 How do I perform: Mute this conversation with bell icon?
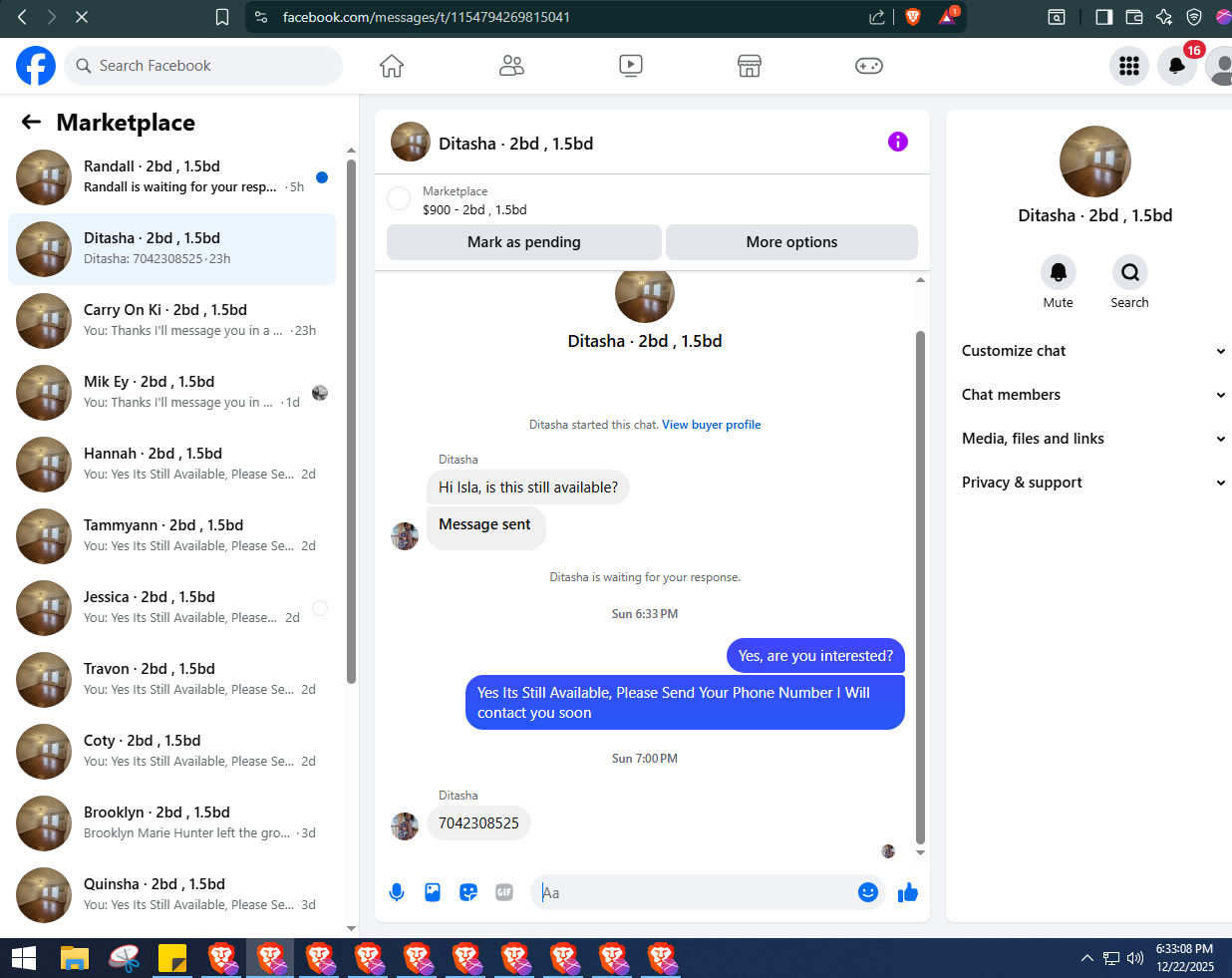point(1059,272)
